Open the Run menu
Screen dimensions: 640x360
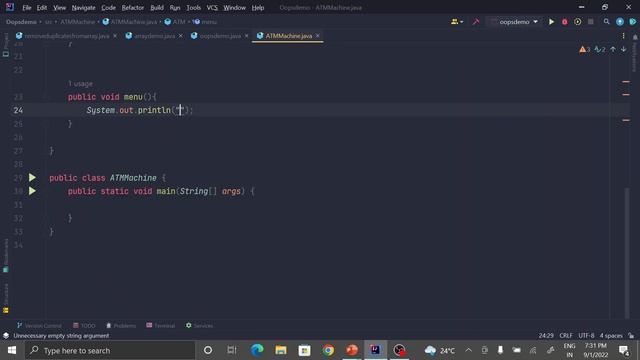(x=175, y=8)
